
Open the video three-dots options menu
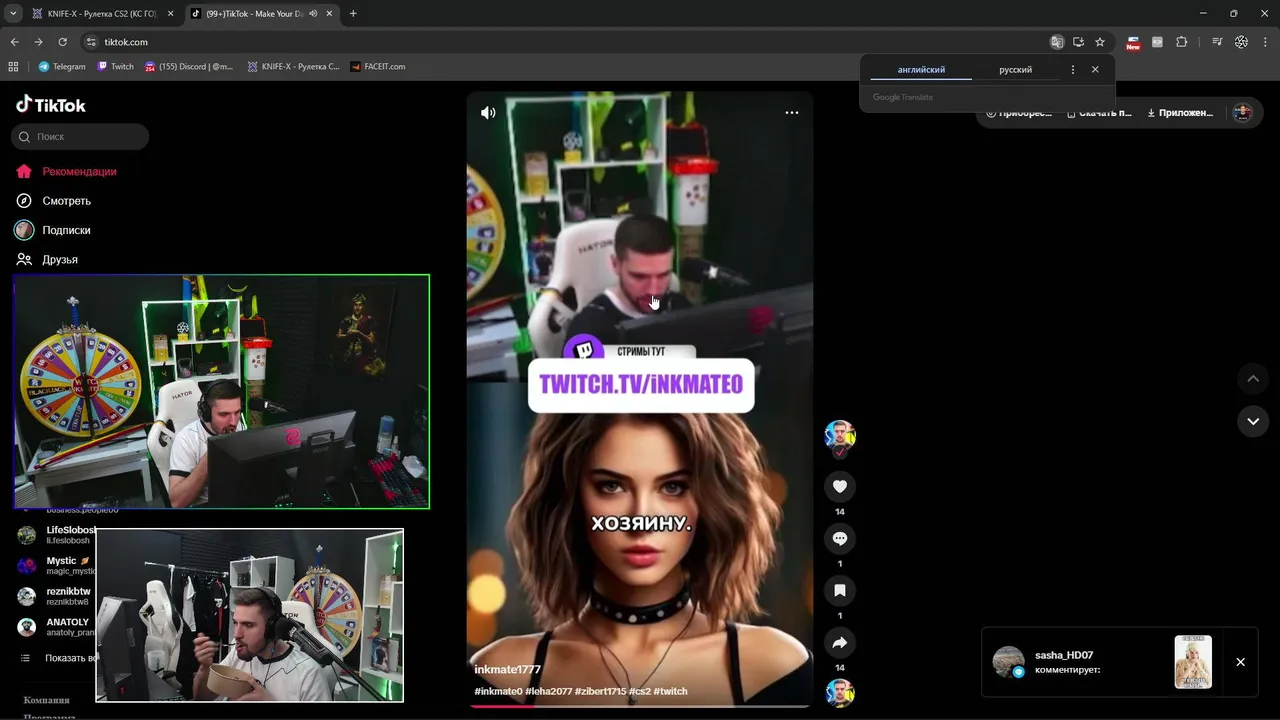point(792,113)
